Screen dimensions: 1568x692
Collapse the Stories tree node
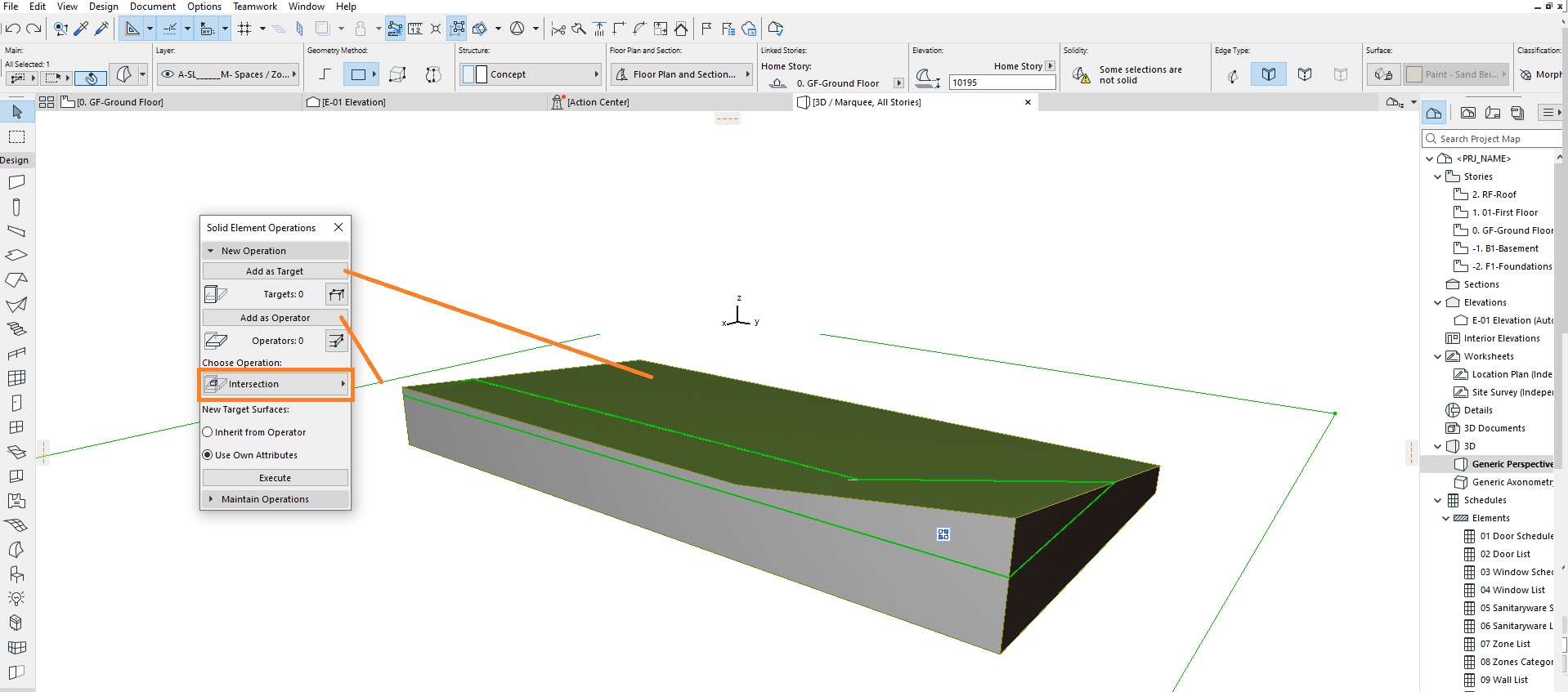pos(1438,176)
